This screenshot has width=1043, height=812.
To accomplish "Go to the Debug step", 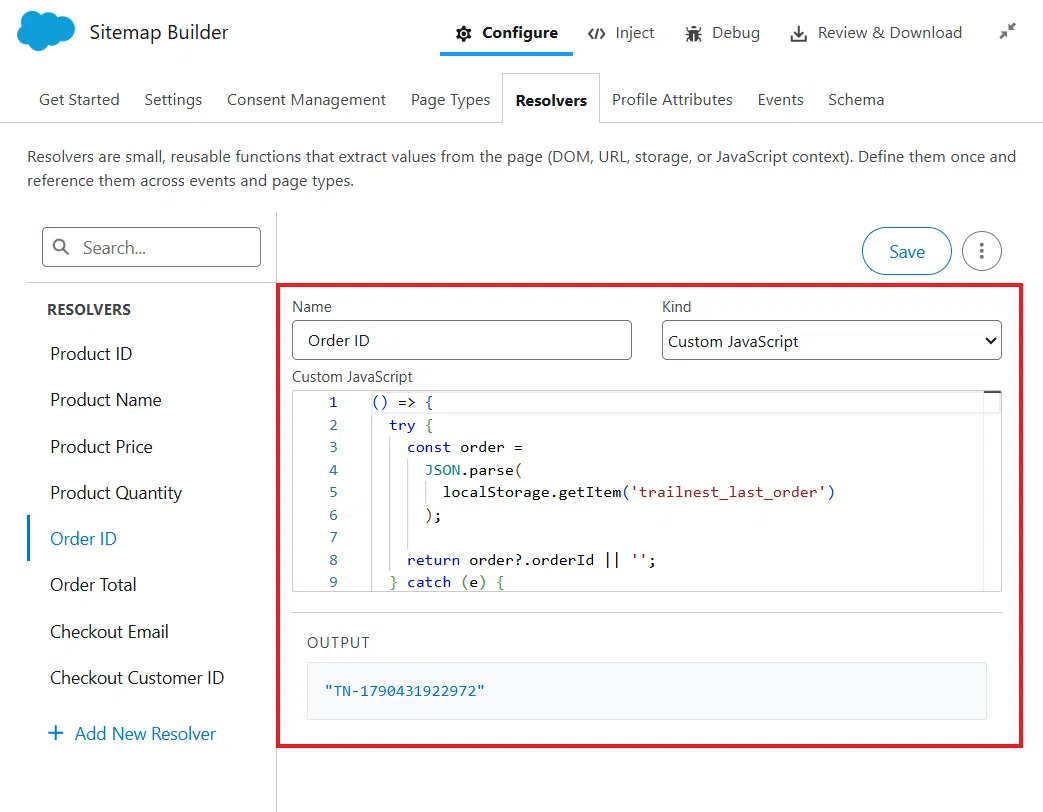I will (722, 33).
